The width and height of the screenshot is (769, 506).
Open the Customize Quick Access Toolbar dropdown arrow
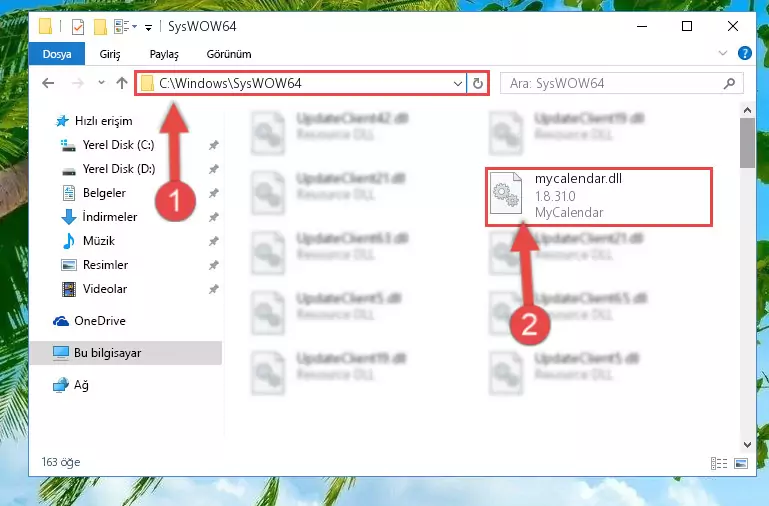click(148, 27)
